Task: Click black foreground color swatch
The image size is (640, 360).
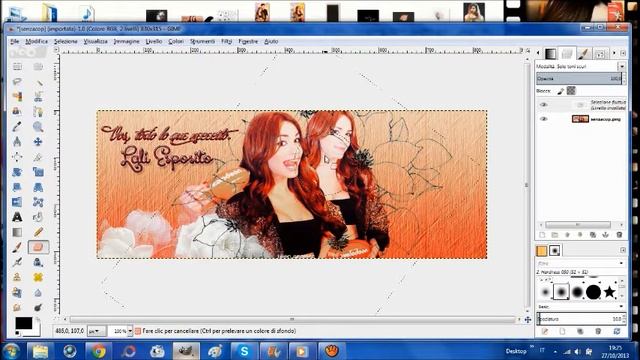Action: pos(24,323)
